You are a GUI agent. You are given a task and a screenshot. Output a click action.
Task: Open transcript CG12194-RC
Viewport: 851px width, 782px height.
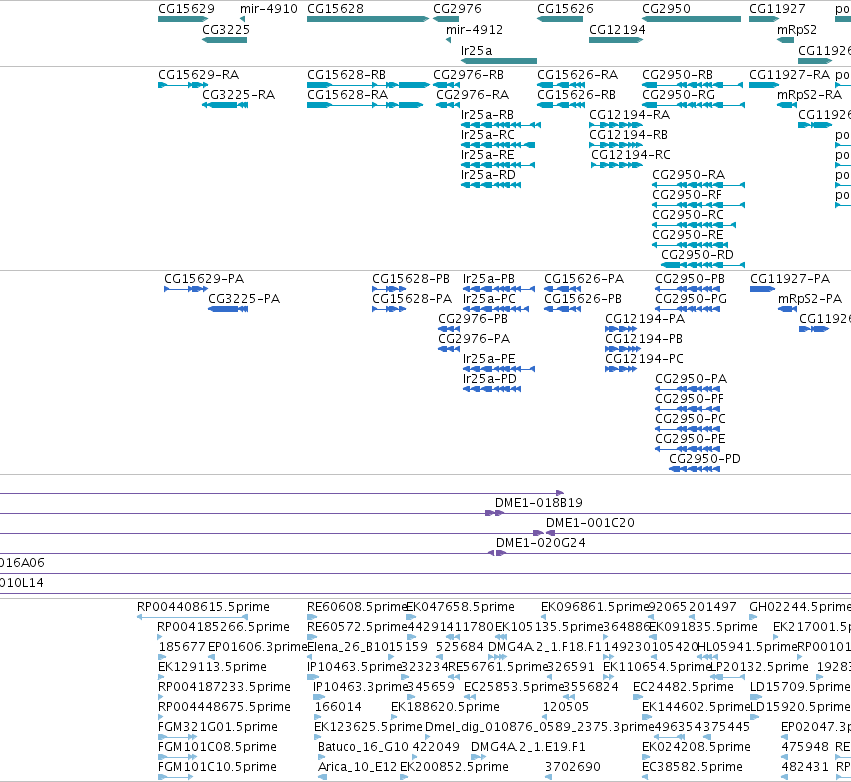[631, 155]
